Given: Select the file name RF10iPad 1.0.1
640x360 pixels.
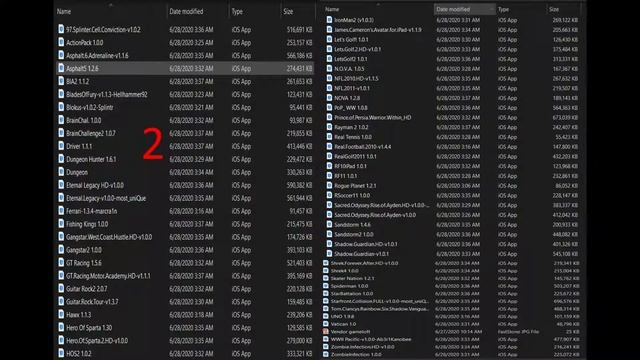Looking at the screenshot, I should [x=350, y=166].
